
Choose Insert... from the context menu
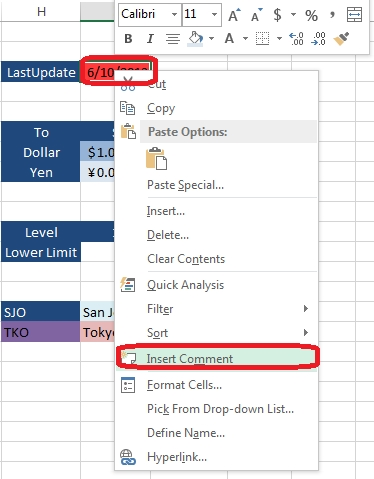pos(216,211)
